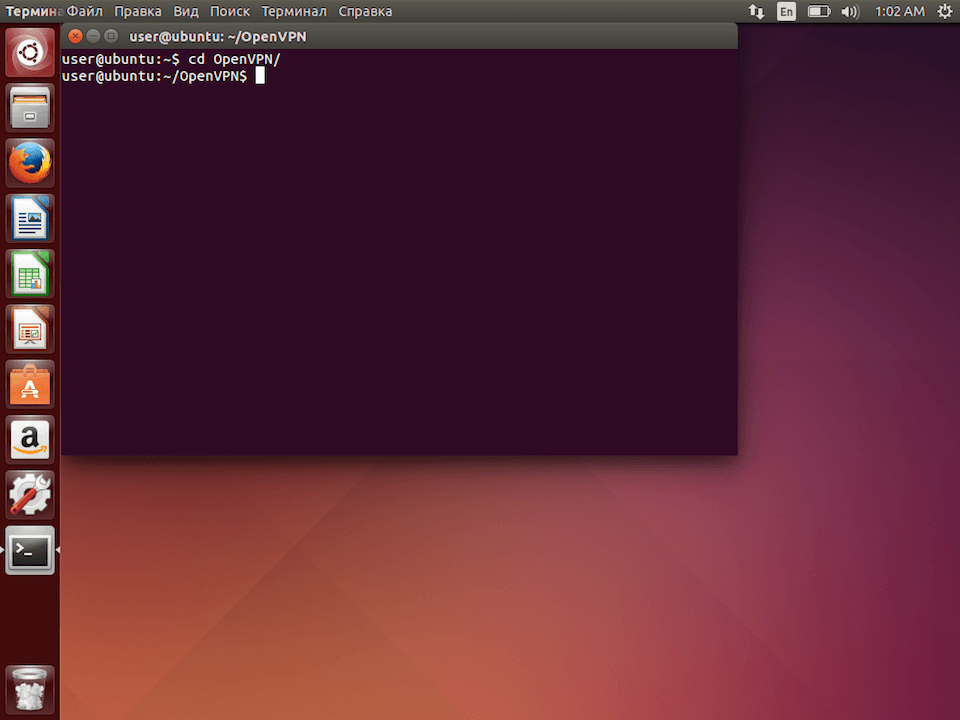
Task: Launch LibreOffice Writer
Action: (x=29, y=218)
